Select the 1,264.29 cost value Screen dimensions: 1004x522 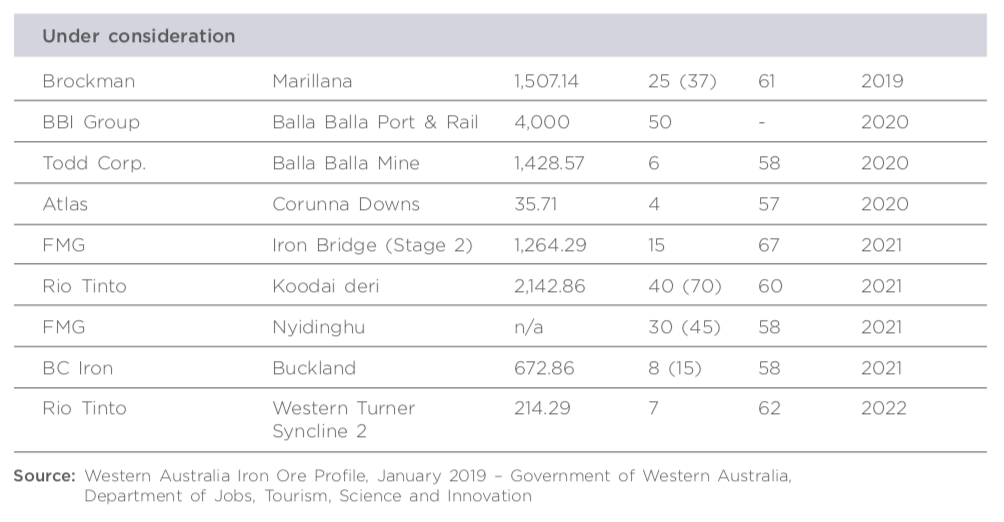pyautogui.click(x=550, y=245)
